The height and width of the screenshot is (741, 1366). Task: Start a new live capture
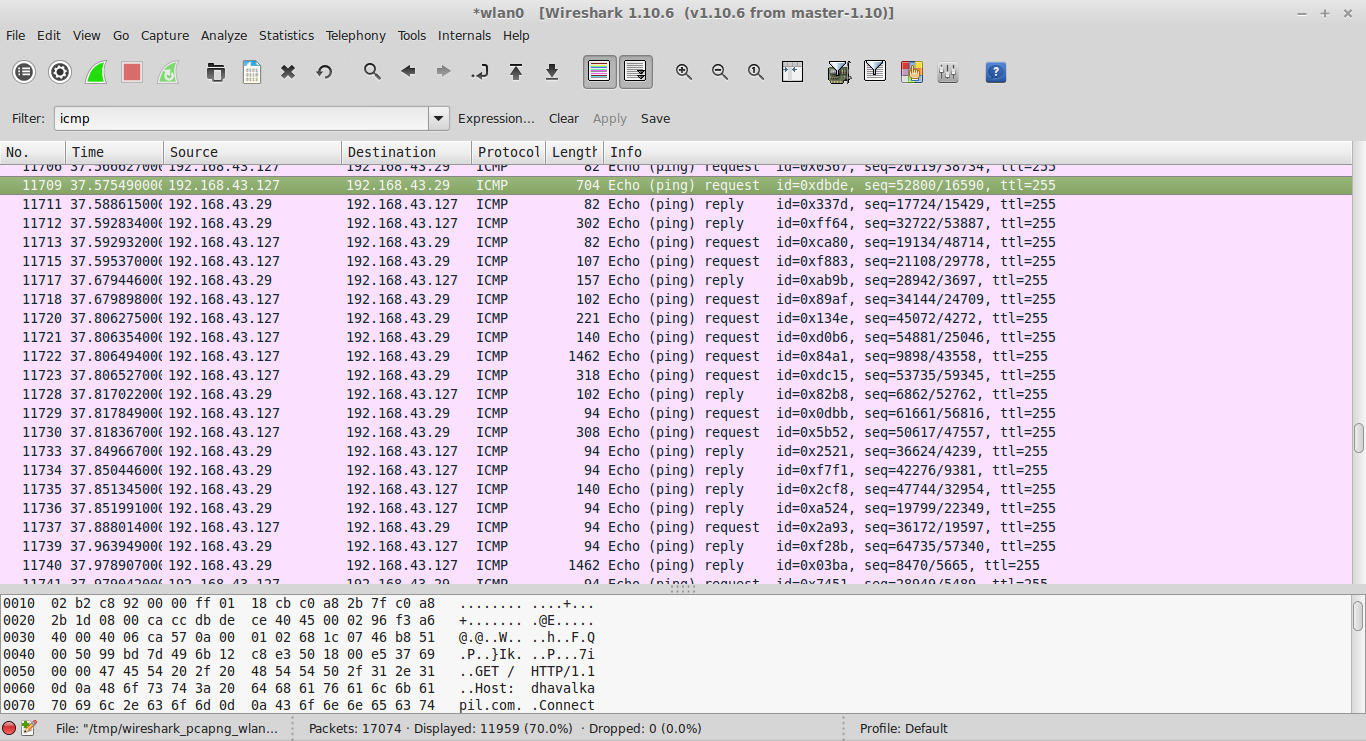(96, 72)
